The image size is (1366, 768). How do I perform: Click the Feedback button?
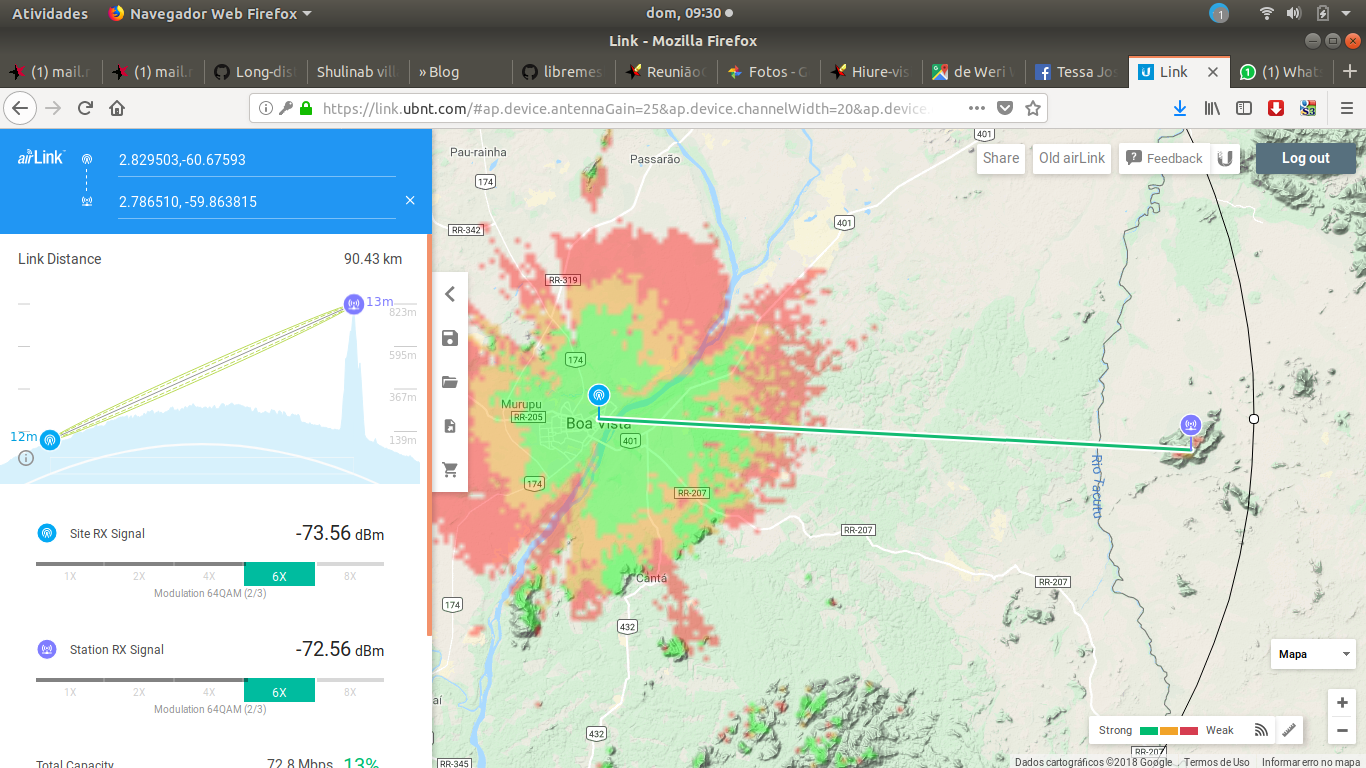click(1164, 158)
